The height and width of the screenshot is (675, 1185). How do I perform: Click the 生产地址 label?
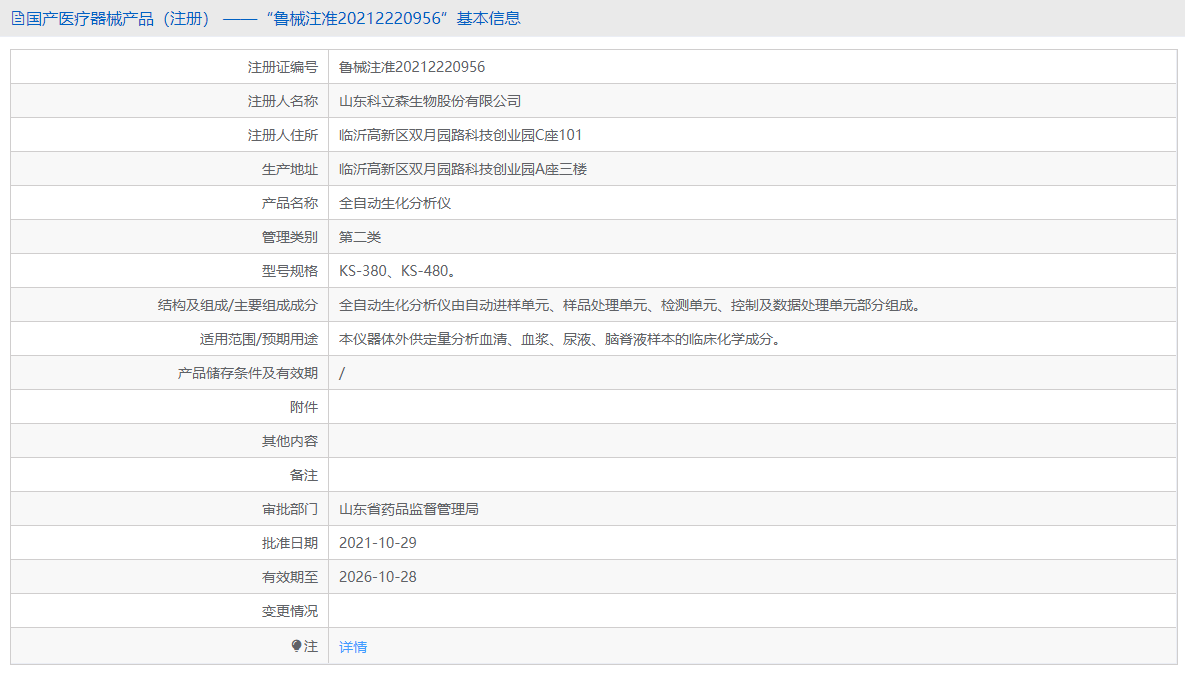(x=289, y=169)
